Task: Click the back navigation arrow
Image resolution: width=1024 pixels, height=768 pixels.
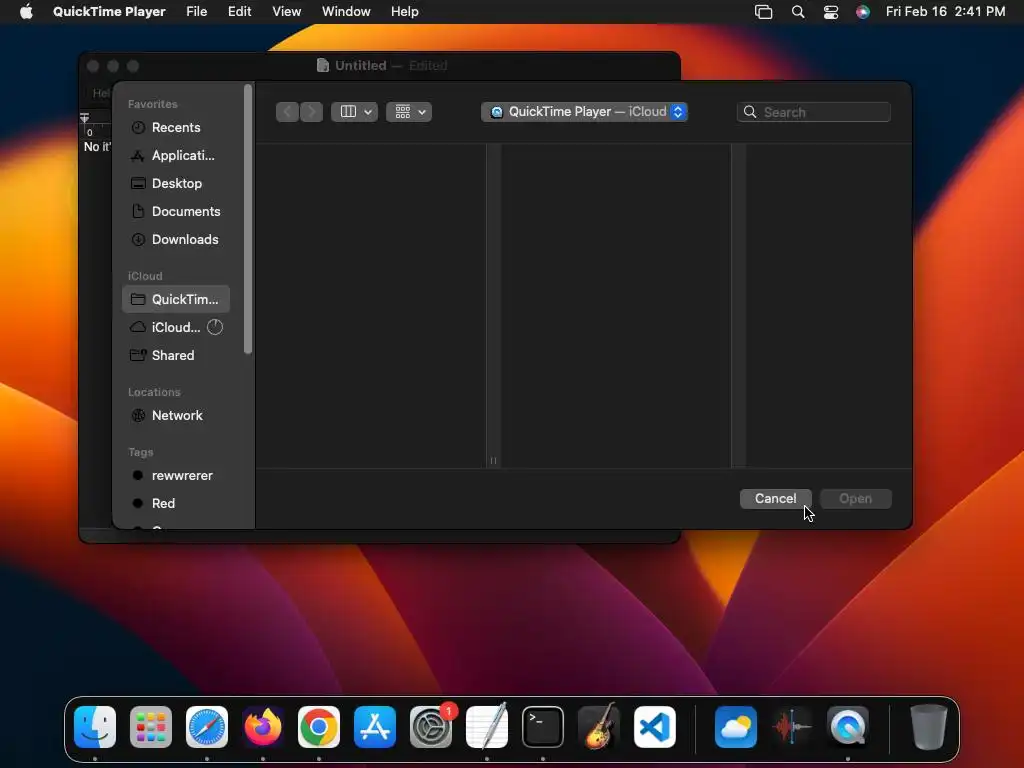Action: [x=287, y=112]
